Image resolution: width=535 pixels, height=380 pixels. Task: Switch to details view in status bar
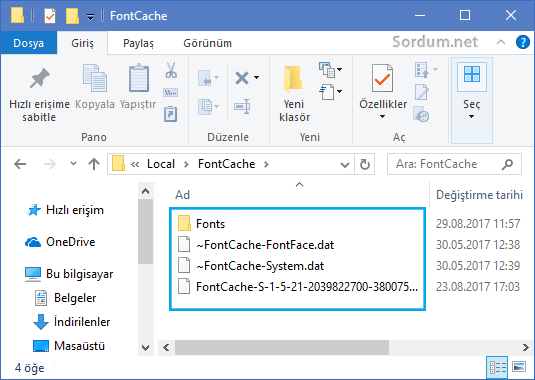[x=497, y=367]
